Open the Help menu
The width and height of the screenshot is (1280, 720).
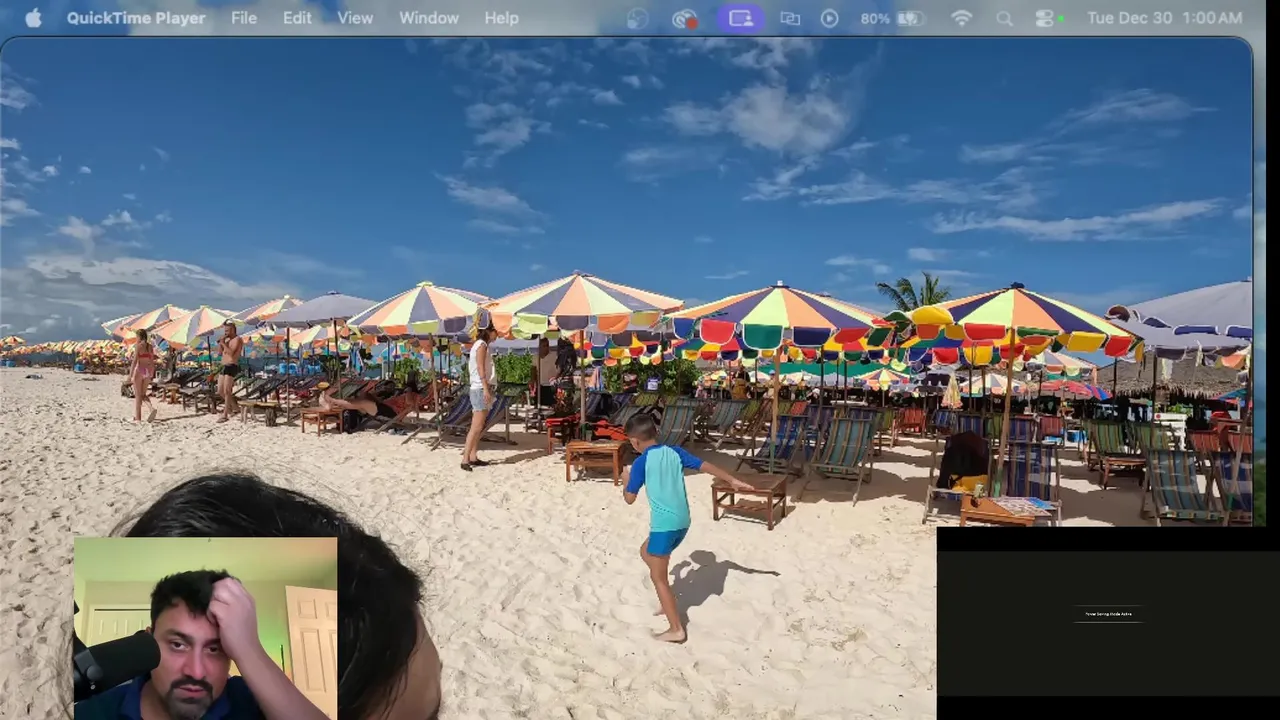(502, 18)
